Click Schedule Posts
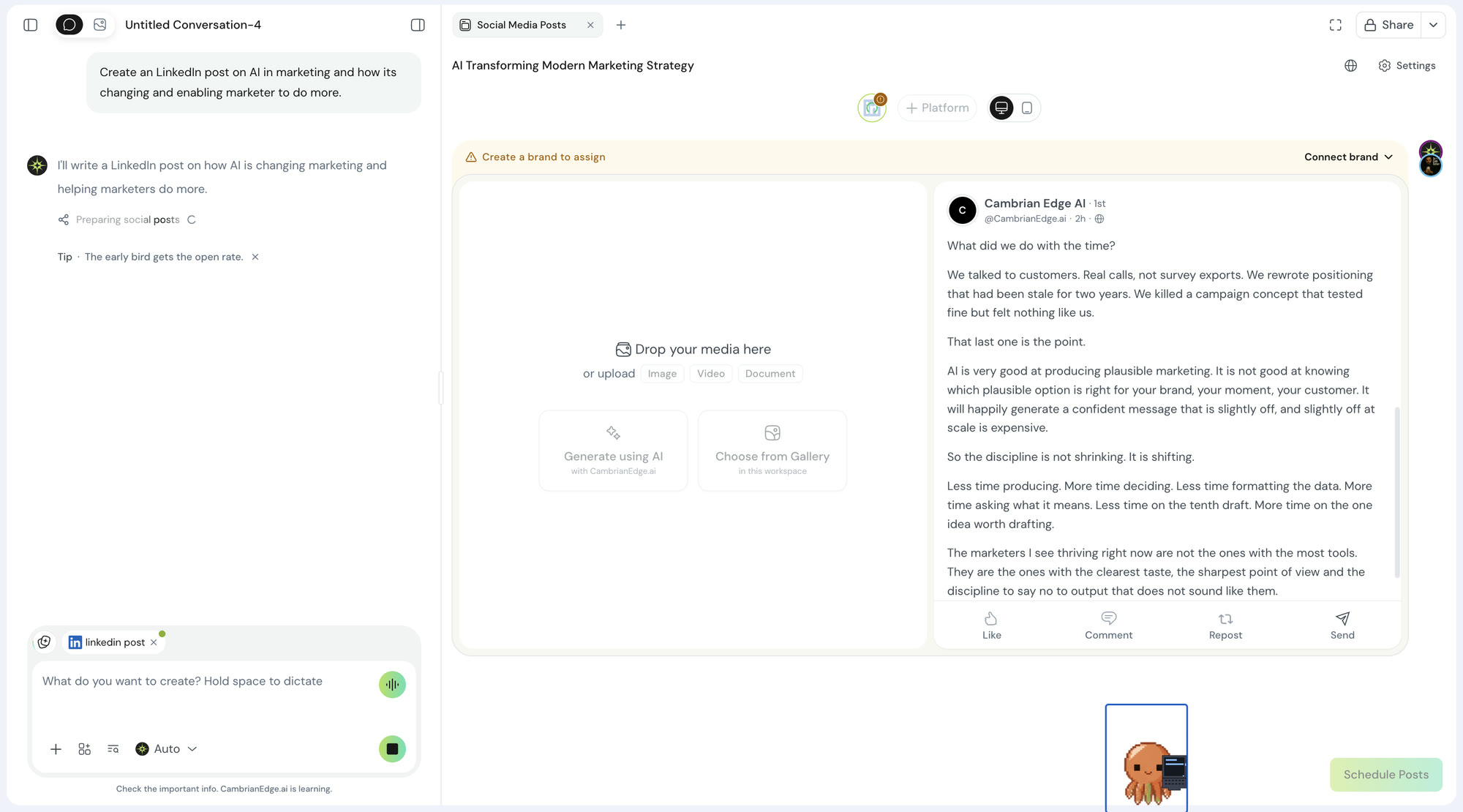This screenshot has height=812, width=1463. click(1385, 775)
